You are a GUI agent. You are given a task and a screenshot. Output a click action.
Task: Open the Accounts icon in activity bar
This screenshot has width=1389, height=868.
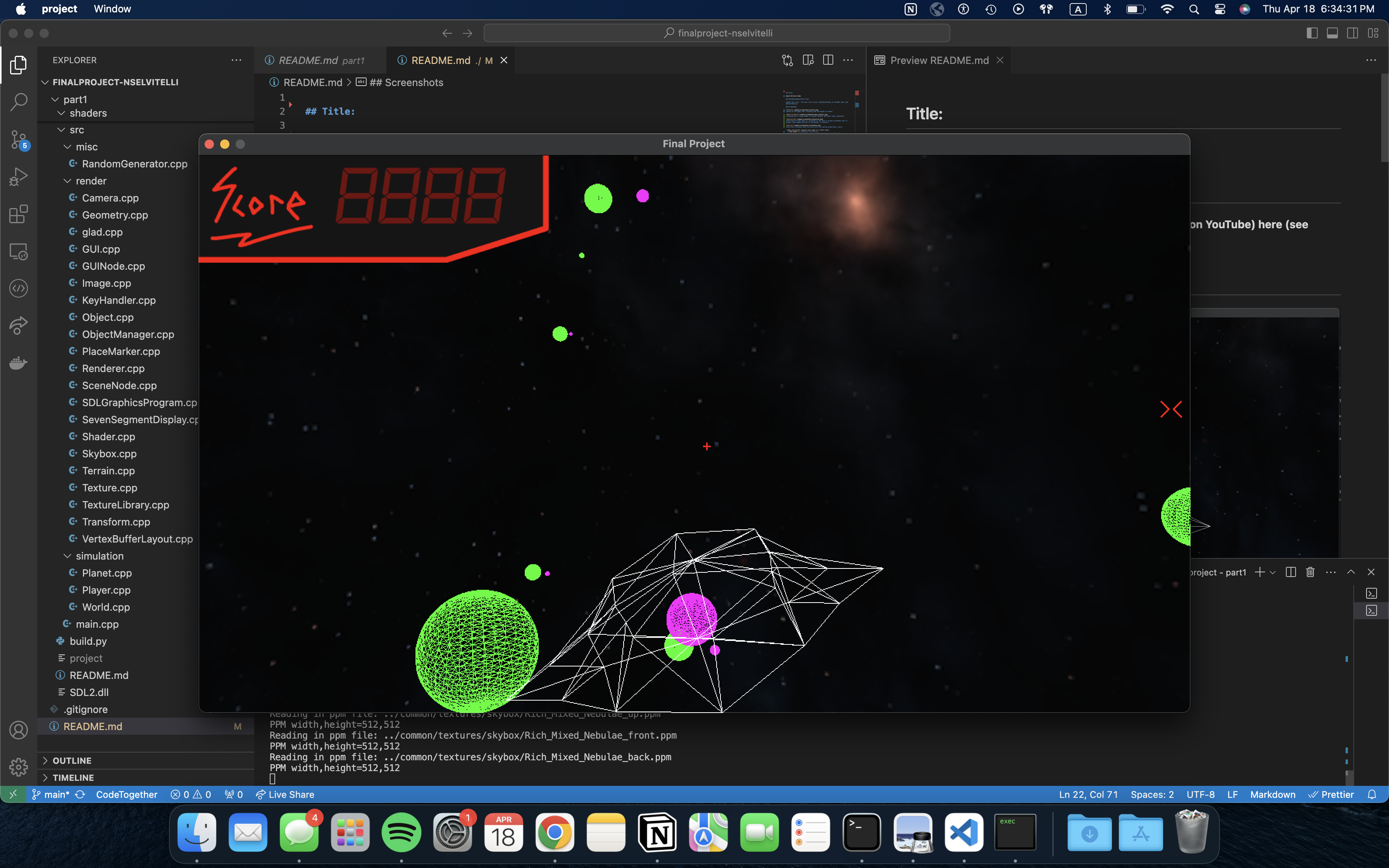18,730
